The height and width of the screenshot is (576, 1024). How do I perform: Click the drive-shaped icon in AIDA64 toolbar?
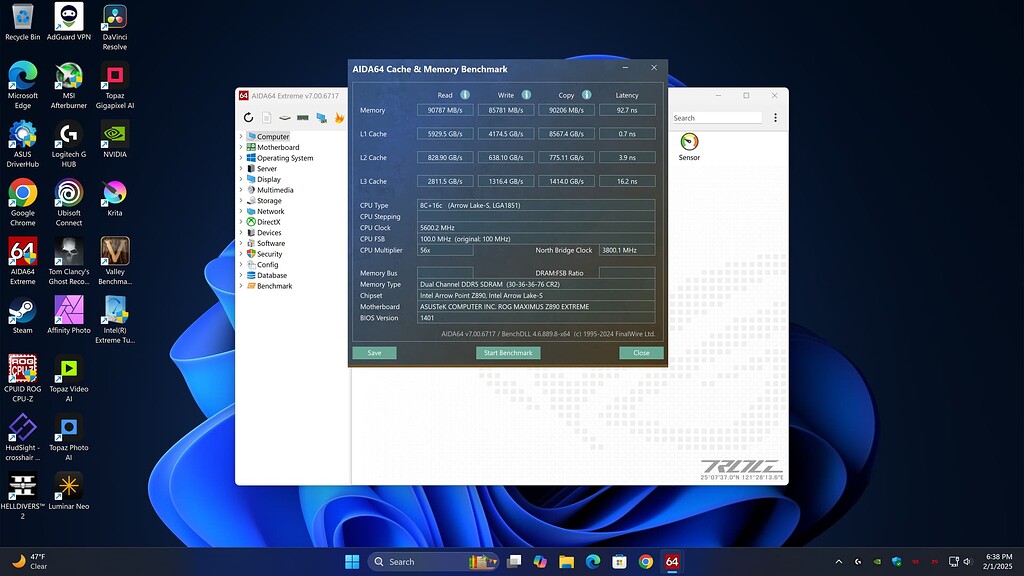285,118
